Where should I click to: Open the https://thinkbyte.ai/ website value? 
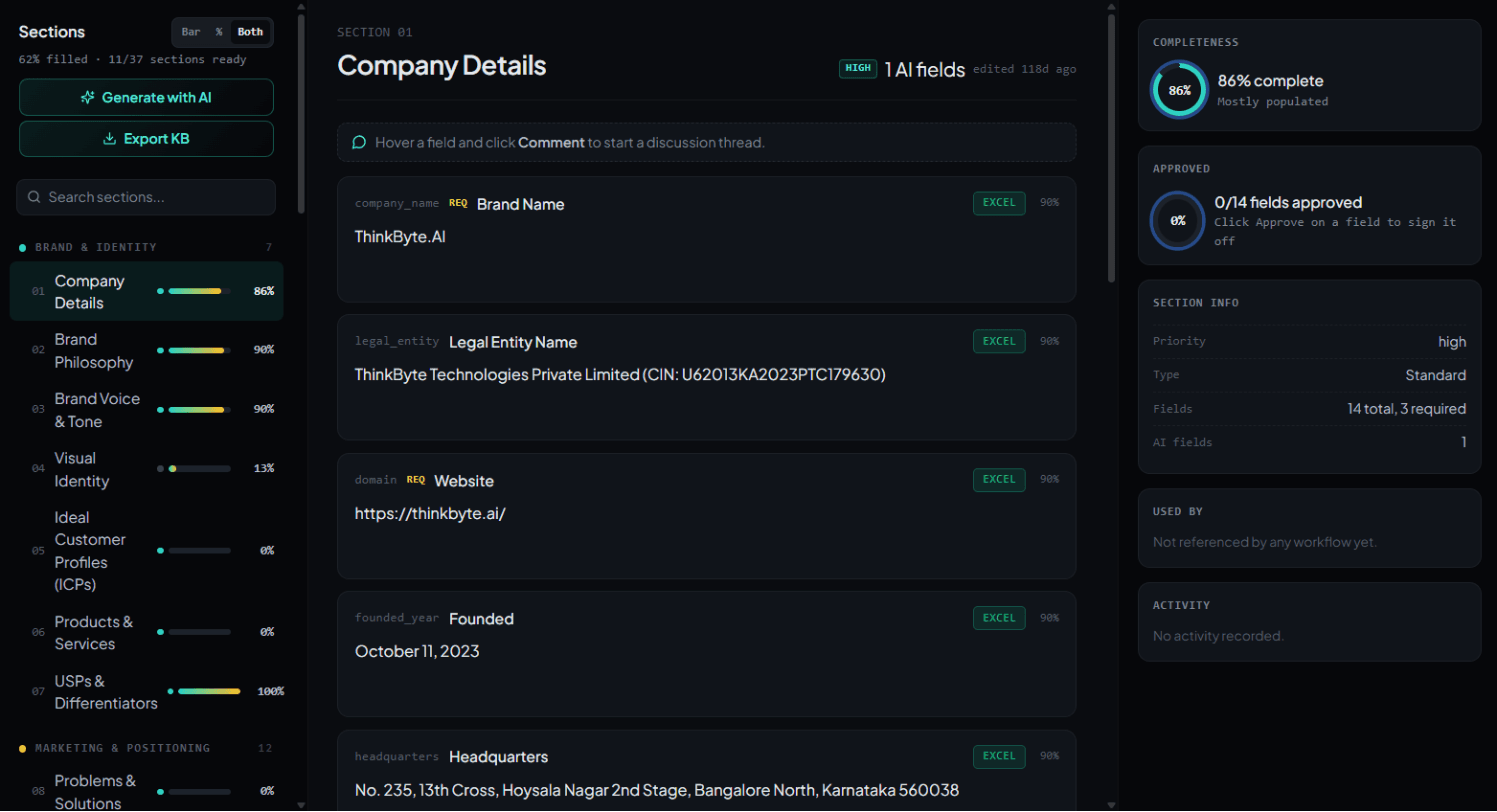point(431,513)
